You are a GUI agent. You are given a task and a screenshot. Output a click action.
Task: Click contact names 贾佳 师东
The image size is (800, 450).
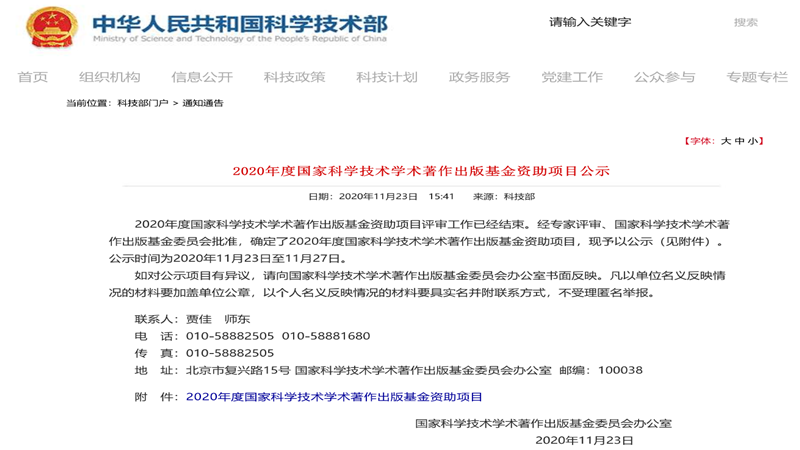[x=218, y=319]
